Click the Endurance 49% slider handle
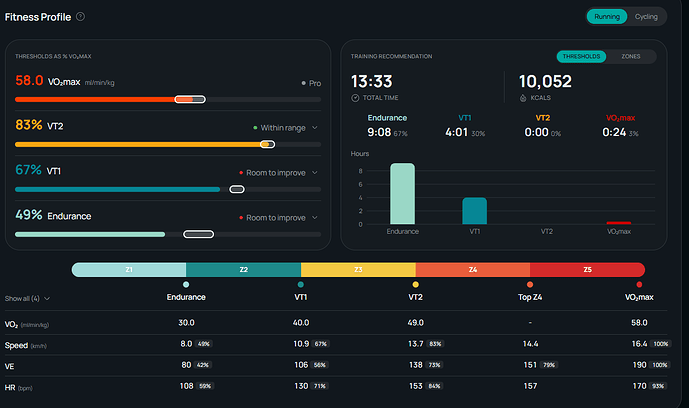Screen dimensions: 689x408 pyautogui.click(x=199, y=234)
